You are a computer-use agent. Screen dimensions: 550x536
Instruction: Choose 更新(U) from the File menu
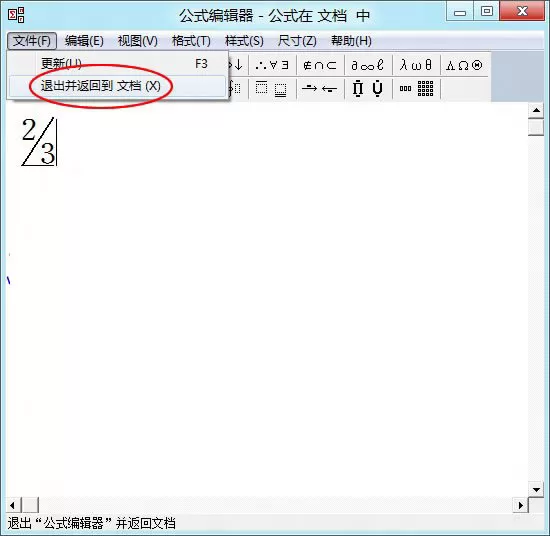(118, 64)
